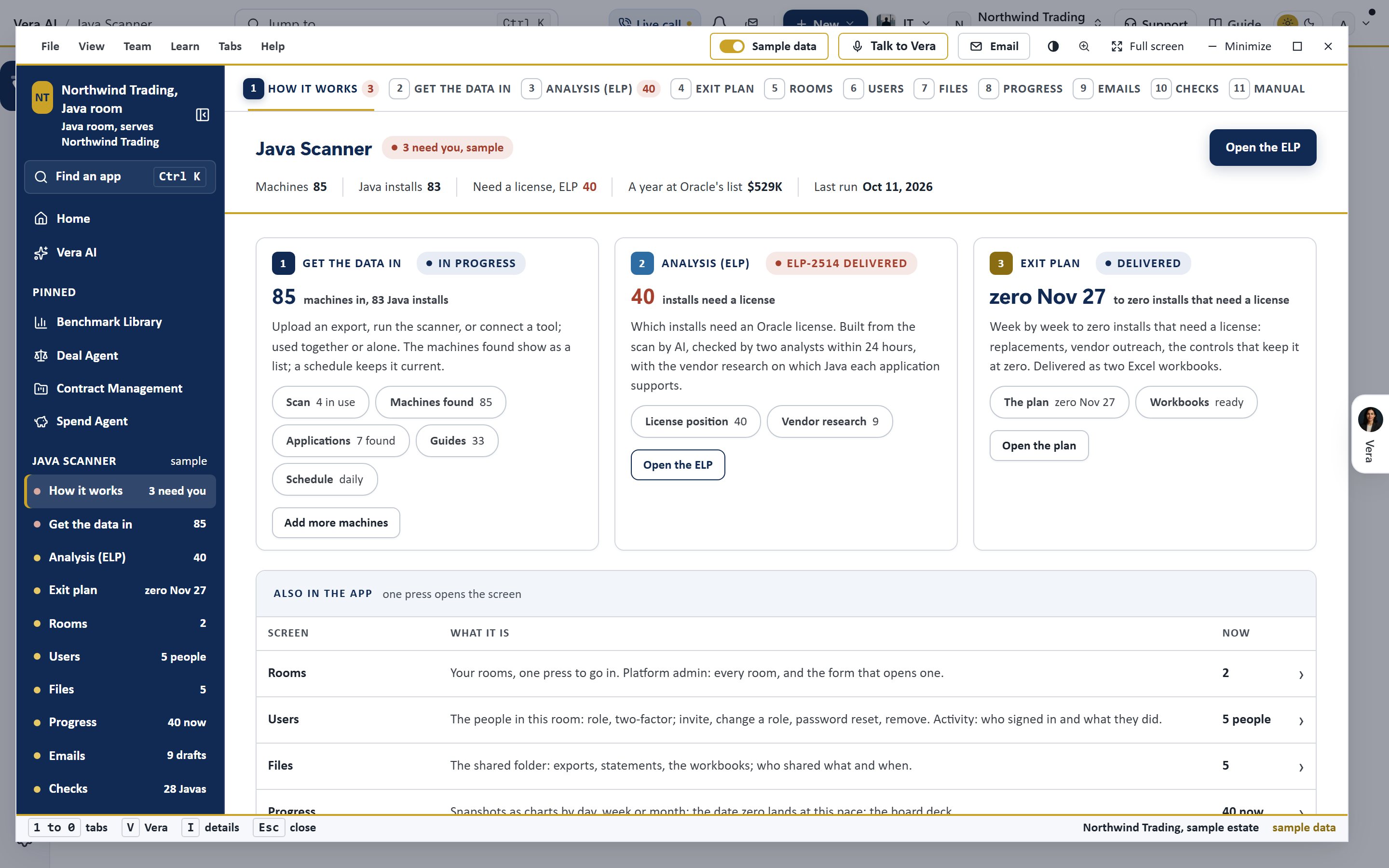
Task: Open Emails in the sidebar list
Action: [120, 756]
